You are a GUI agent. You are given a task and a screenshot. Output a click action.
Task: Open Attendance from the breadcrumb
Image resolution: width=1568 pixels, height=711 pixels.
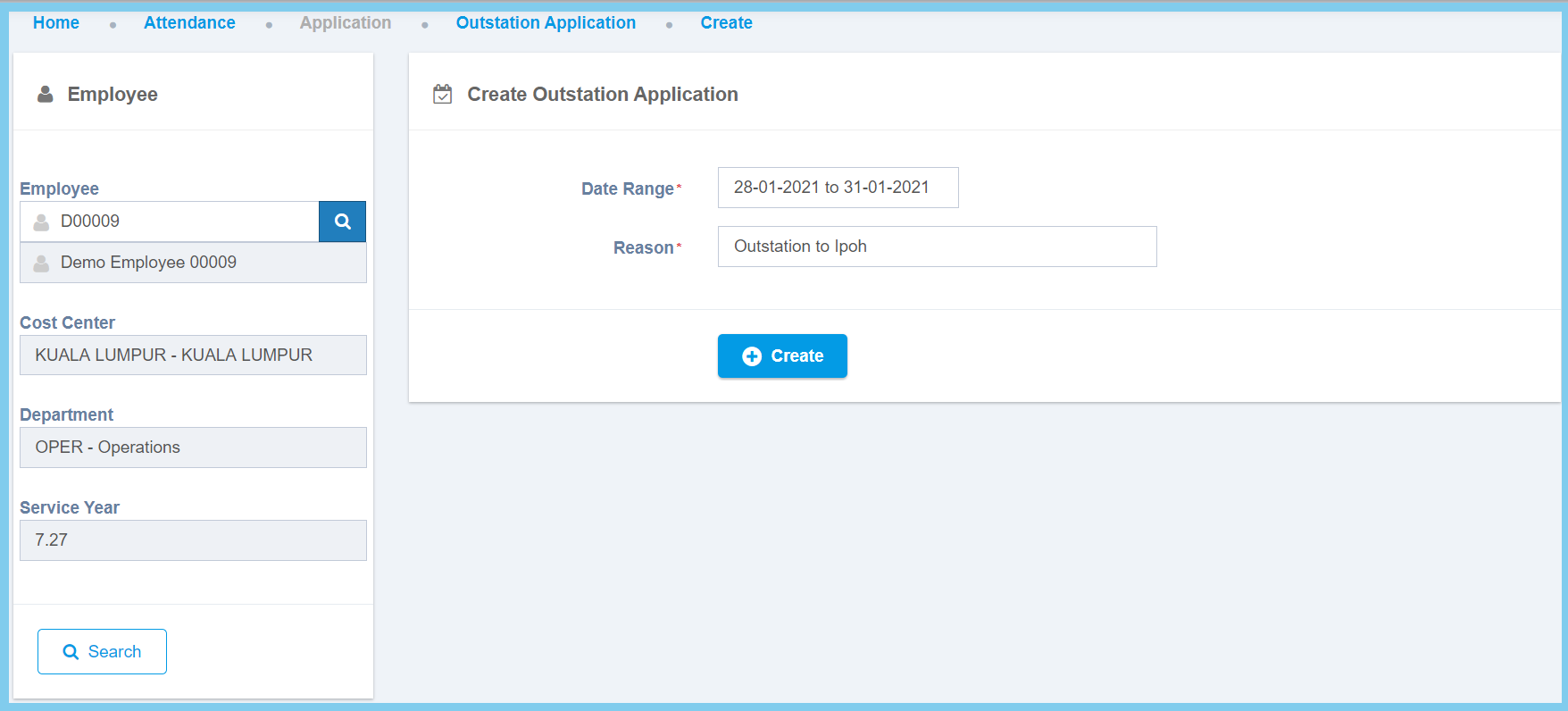[x=189, y=23]
